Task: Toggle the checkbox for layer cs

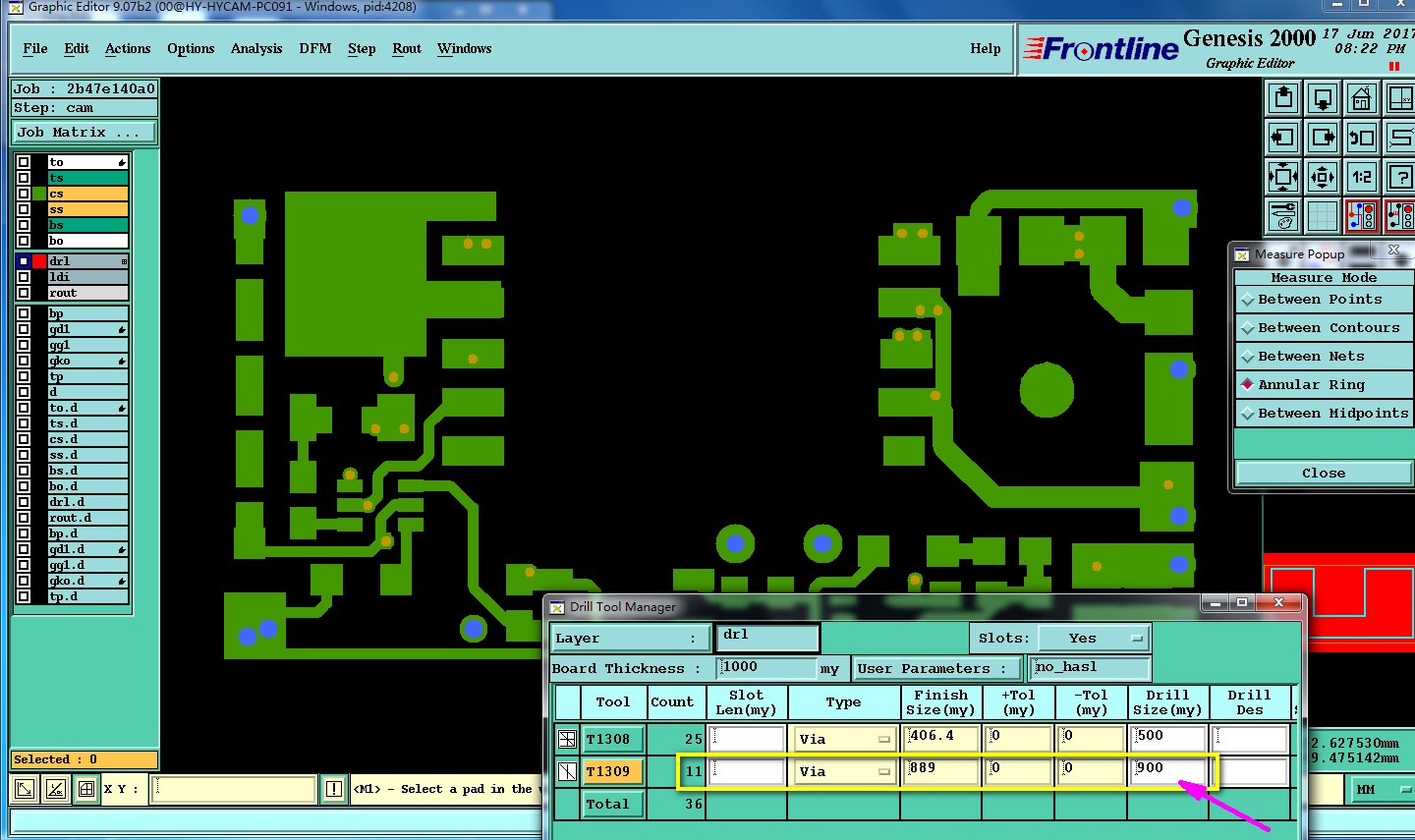Action: [x=24, y=194]
